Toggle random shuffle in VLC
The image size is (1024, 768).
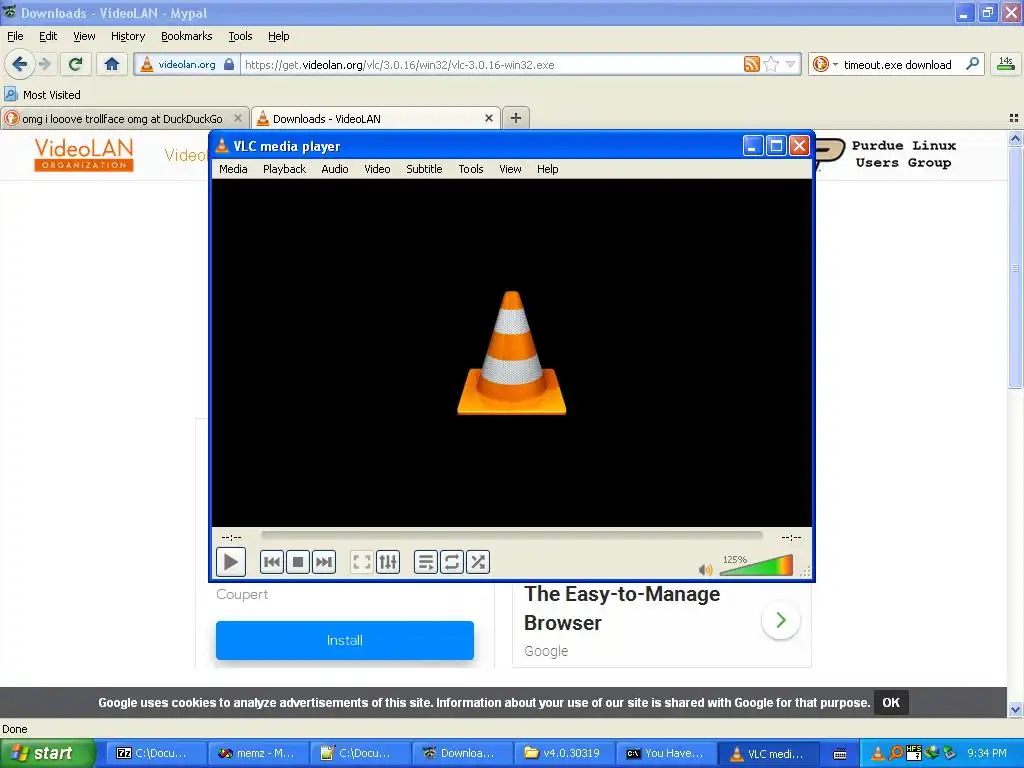pyautogui.click(x=478, y=562)
